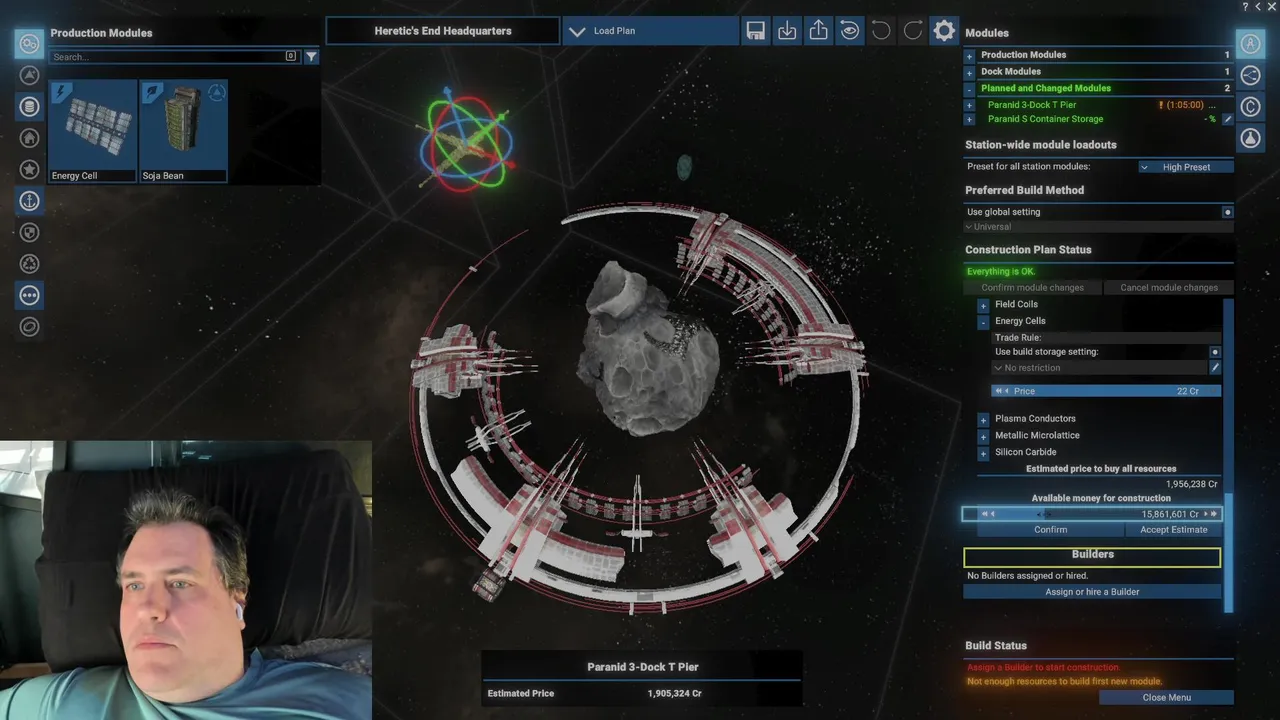Expand the Field Coils resource
This screenshot has height=720, width=1280.
click(983, 305)
